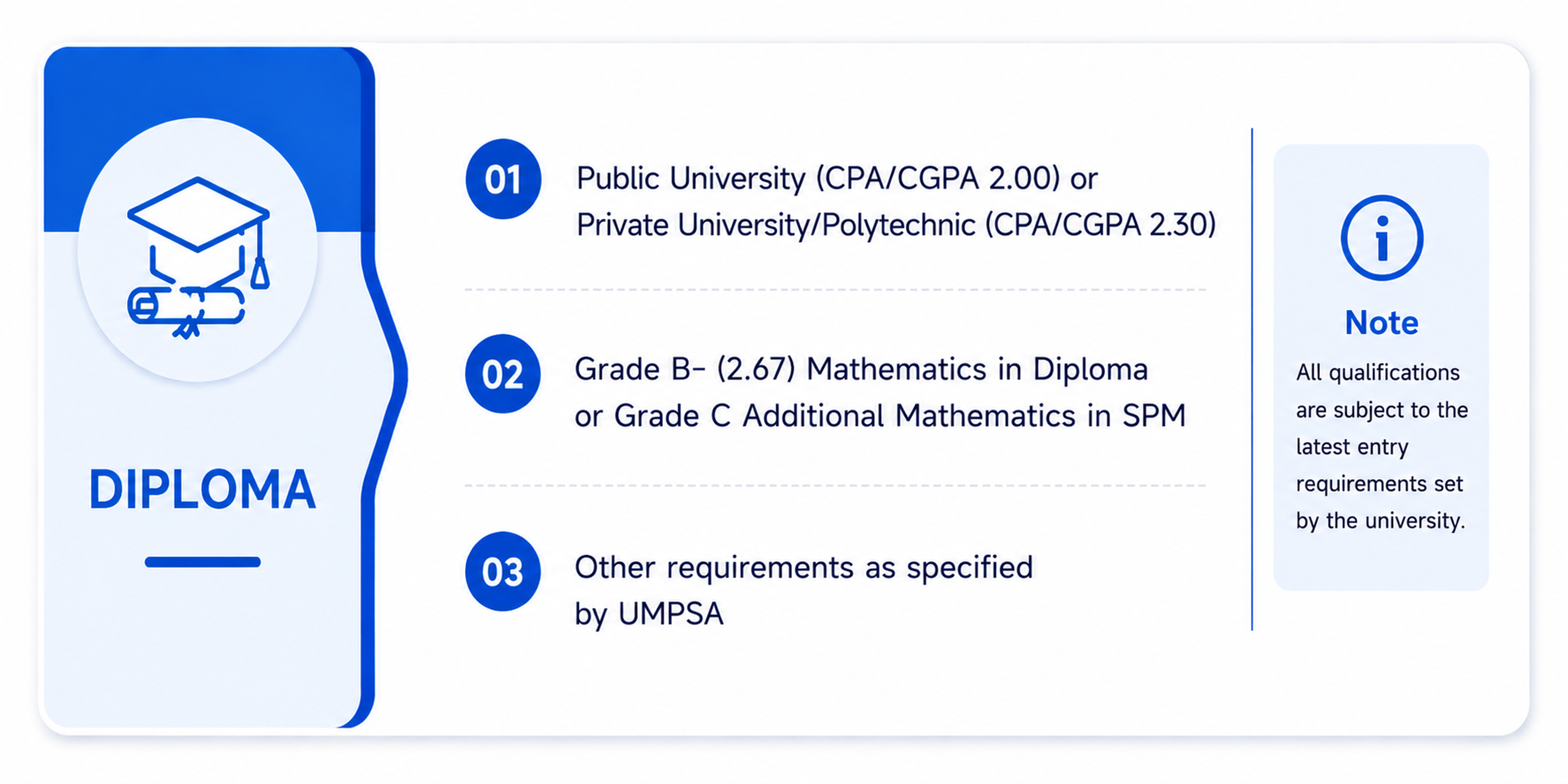Click Grade B- (2.67) Mathematics in Diploma

[x=861, y=369]
